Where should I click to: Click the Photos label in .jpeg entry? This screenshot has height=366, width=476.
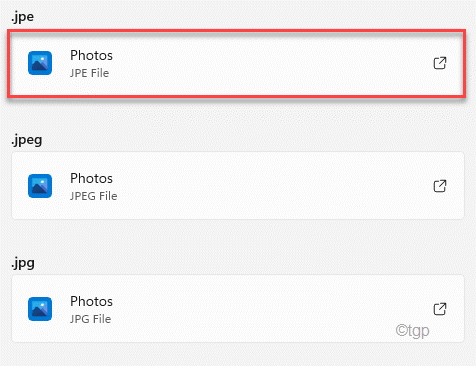pyautogui.click(x=91, y=178)
